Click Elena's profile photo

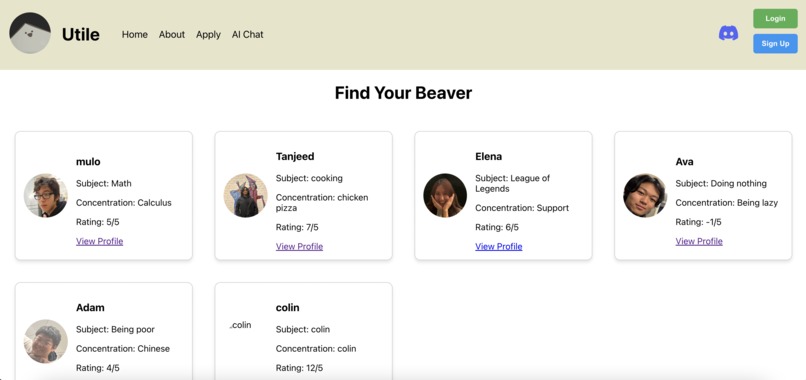pyautogui.click(x=445, y=195)
